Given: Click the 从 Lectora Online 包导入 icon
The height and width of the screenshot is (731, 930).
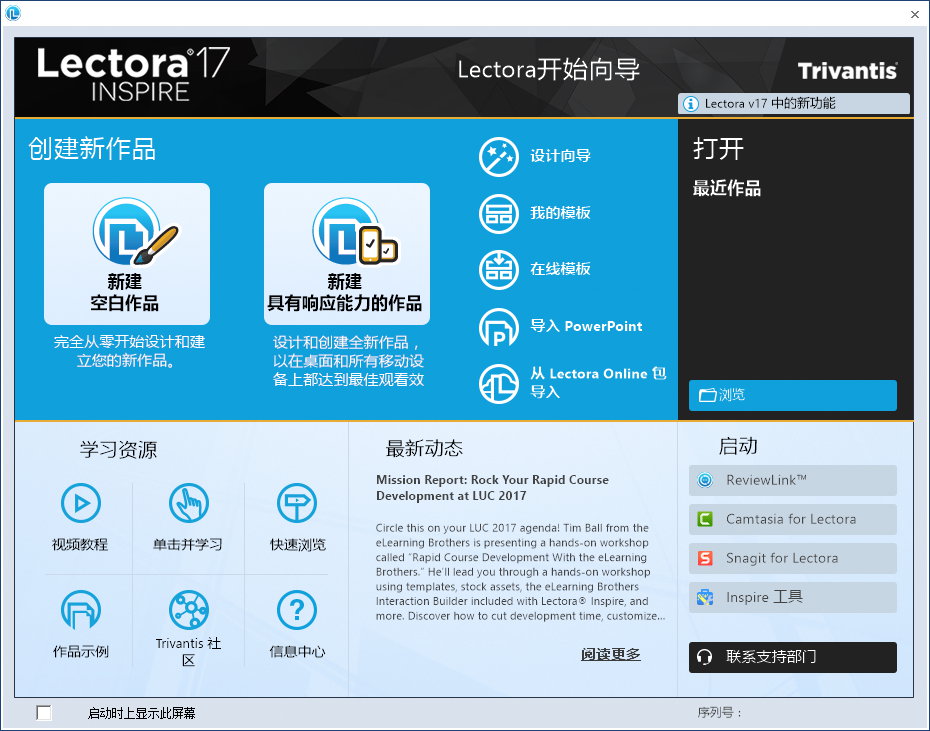Looking at the screenshot, I should (499, 384).
